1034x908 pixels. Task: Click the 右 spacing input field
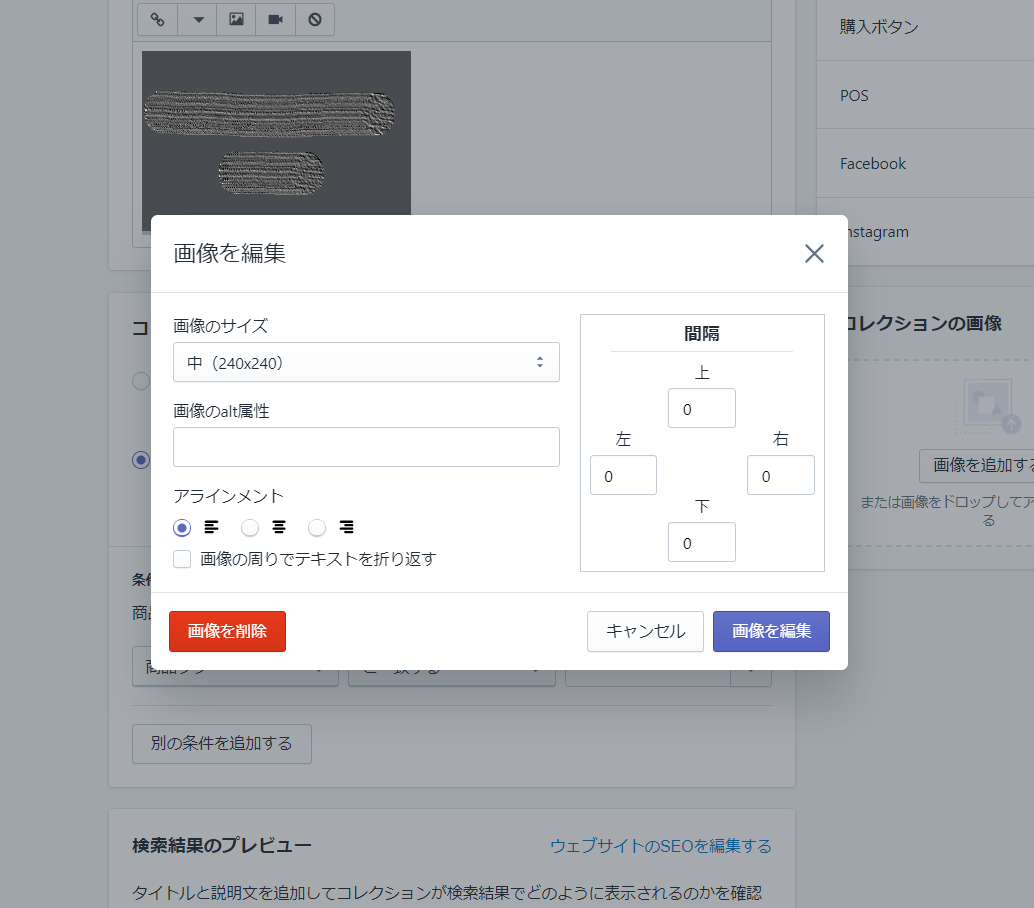click(x=781, y=475)
